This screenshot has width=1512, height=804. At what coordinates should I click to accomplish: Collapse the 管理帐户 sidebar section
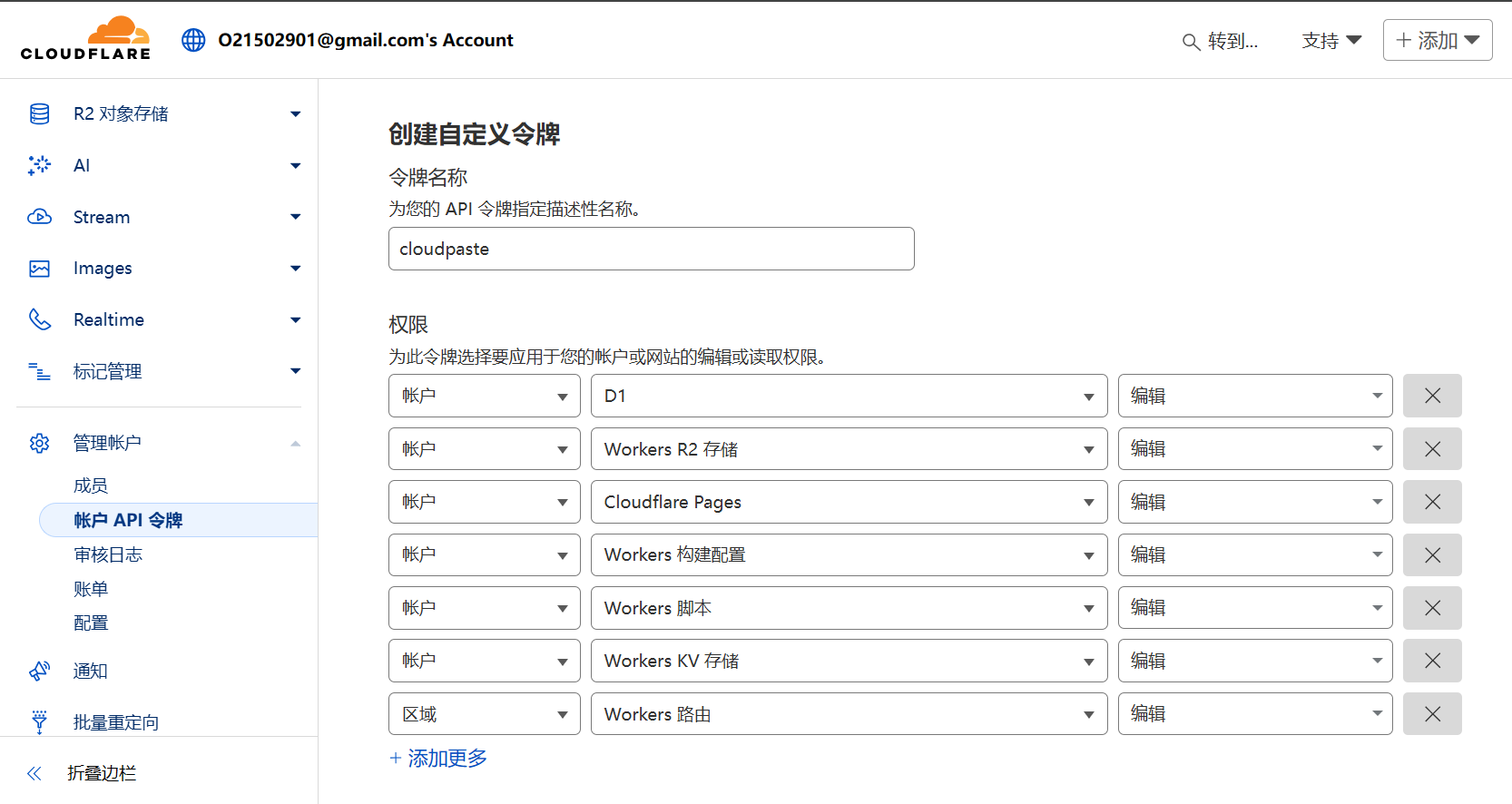click(295, 443)
